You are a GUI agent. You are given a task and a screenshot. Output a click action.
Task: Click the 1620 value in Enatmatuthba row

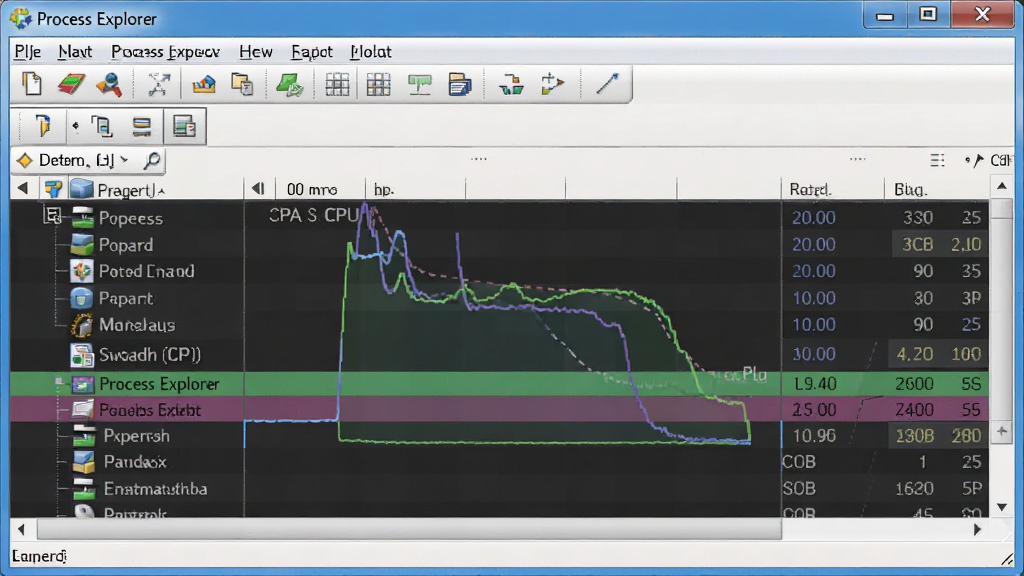(914, 488)
